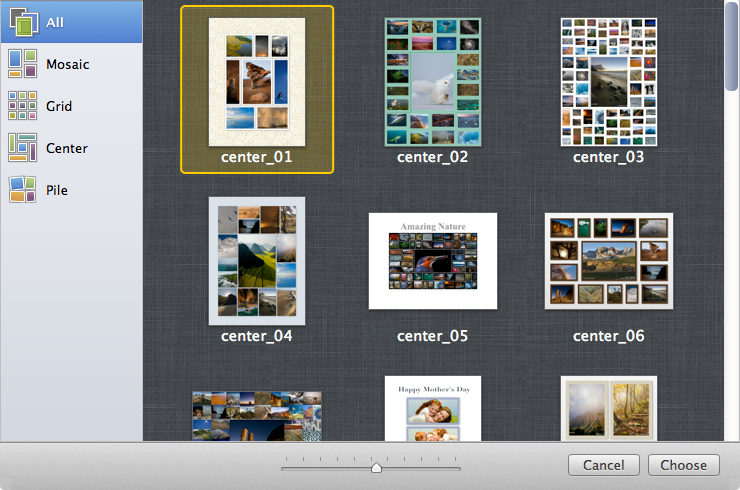Select the center_01 template thumbnail

tap(257, 82)
